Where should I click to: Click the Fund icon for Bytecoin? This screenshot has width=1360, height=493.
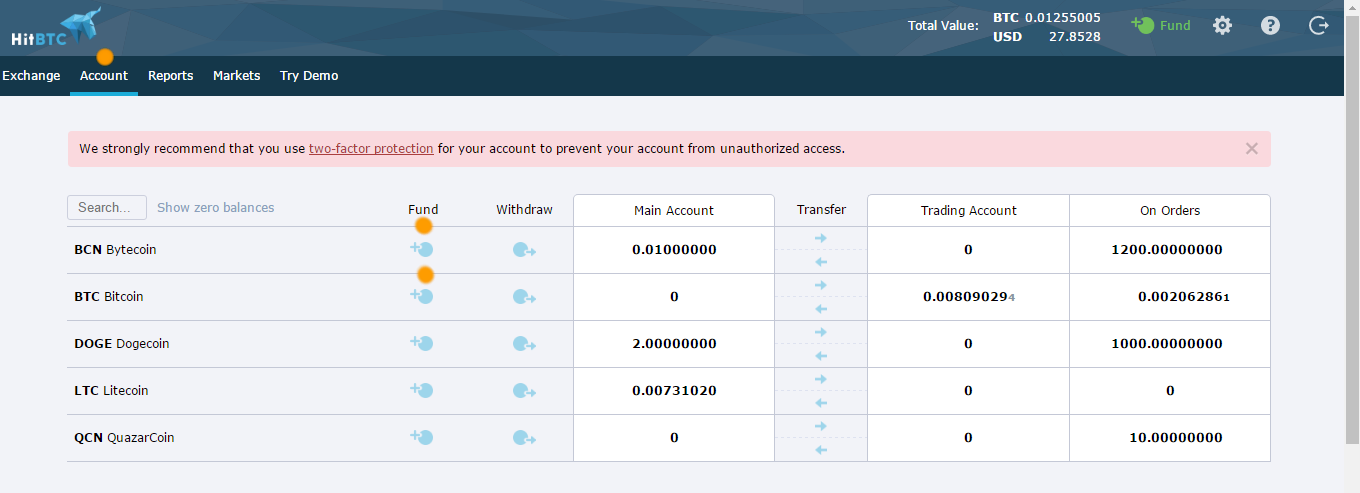(422, 249)
